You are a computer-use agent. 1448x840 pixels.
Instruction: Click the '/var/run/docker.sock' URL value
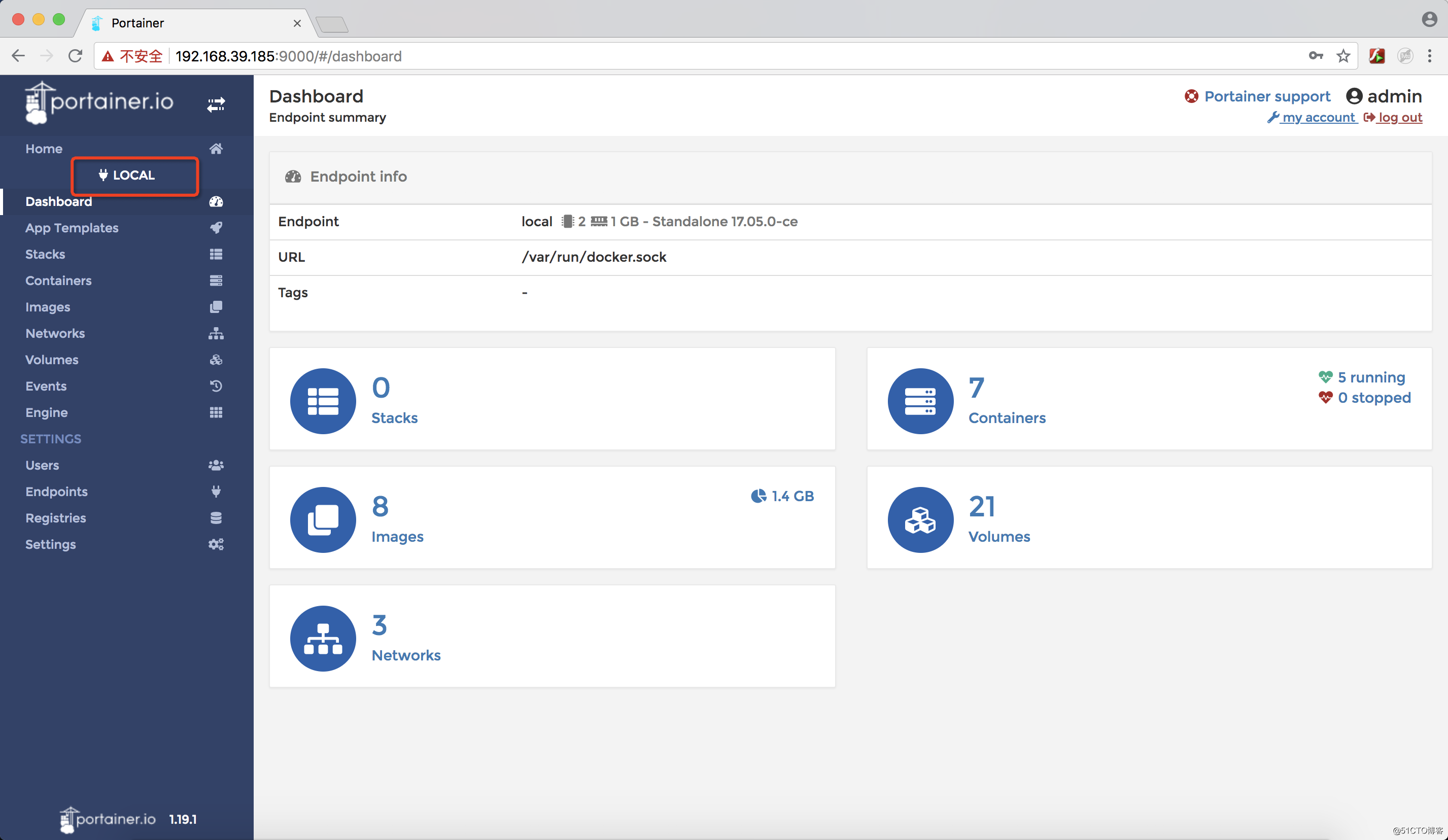click(594, 257)
